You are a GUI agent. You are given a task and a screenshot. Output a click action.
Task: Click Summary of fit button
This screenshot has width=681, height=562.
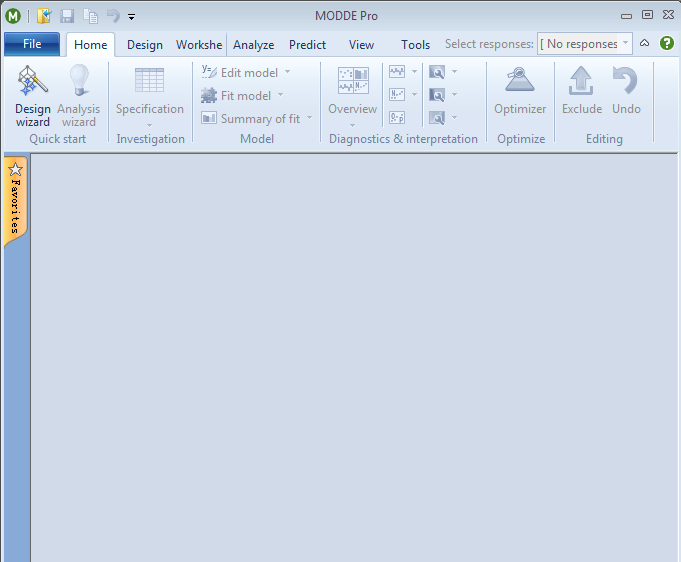(x=251, y=118)
